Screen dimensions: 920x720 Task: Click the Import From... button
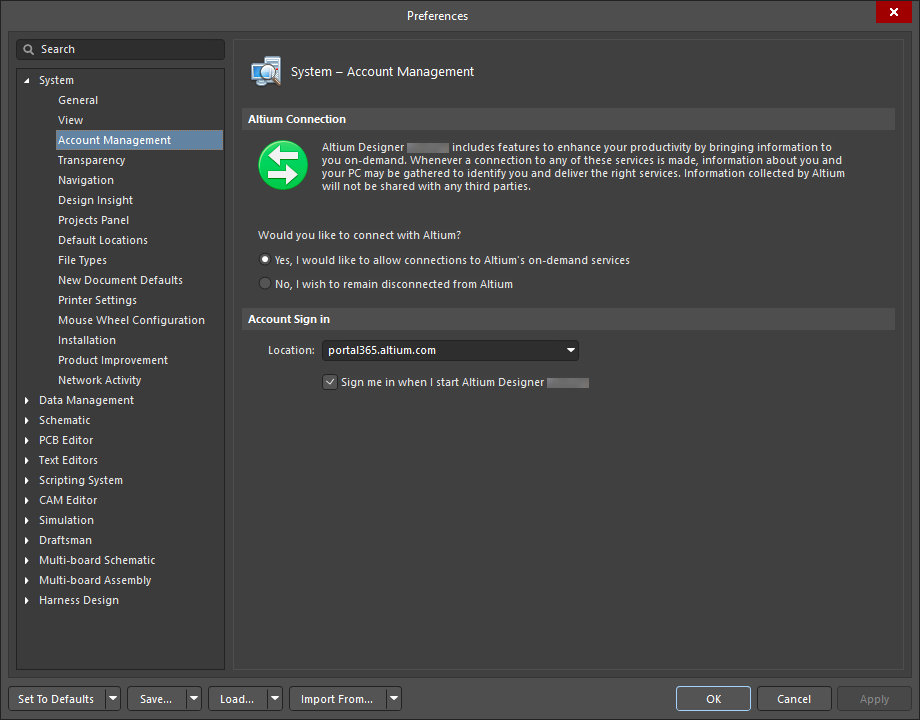point(337,699)
